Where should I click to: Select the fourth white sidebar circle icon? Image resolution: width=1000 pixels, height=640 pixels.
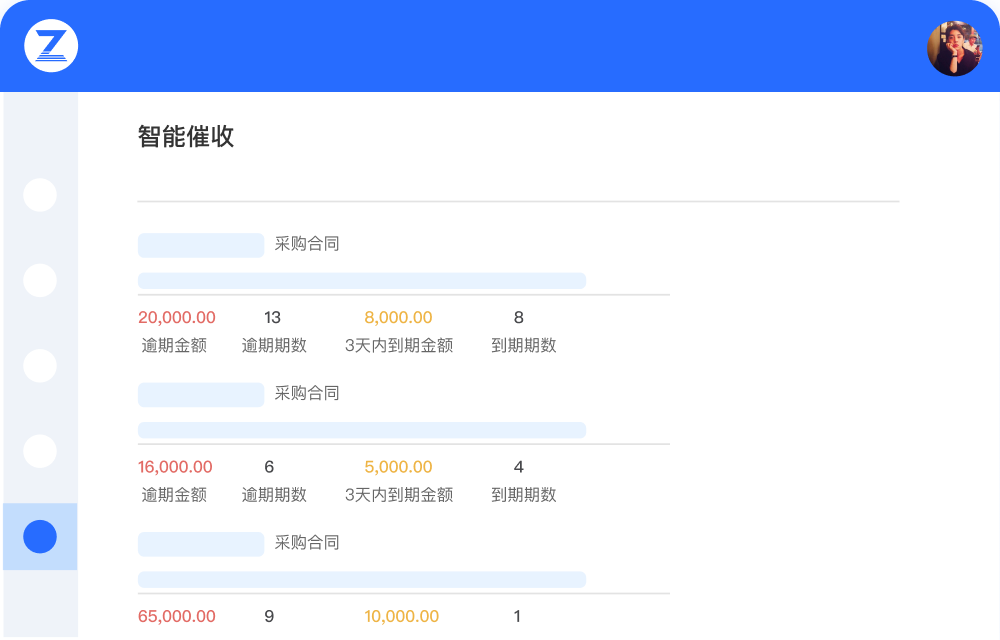(40, 451)
